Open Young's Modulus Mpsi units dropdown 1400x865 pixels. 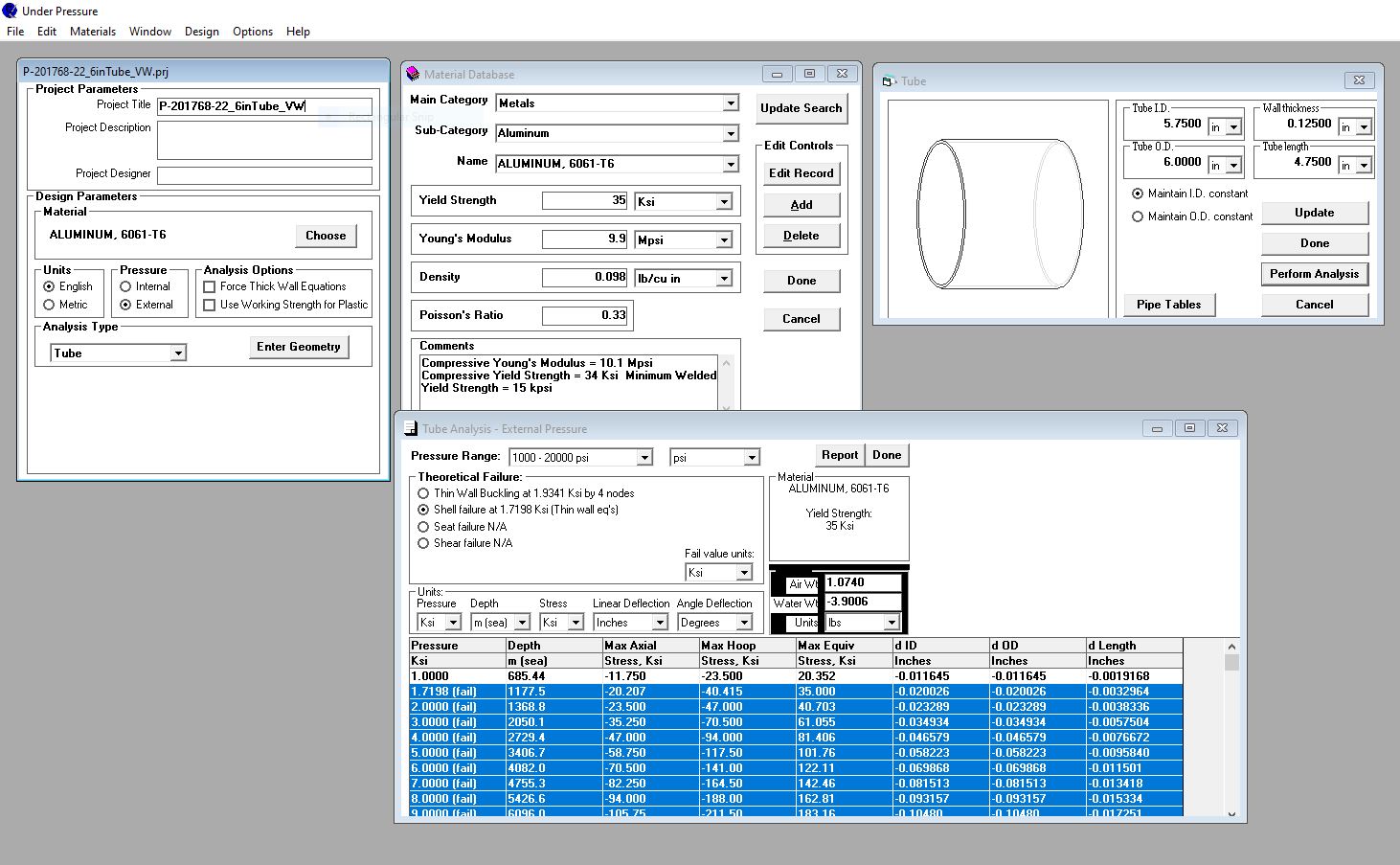pyautogui.click(x=724, y=240)
